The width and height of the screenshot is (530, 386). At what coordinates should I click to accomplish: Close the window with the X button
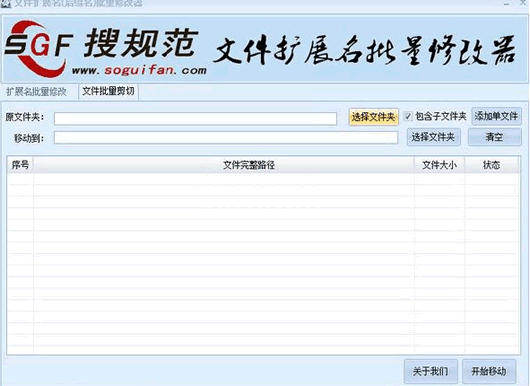[x=523, y=3]
